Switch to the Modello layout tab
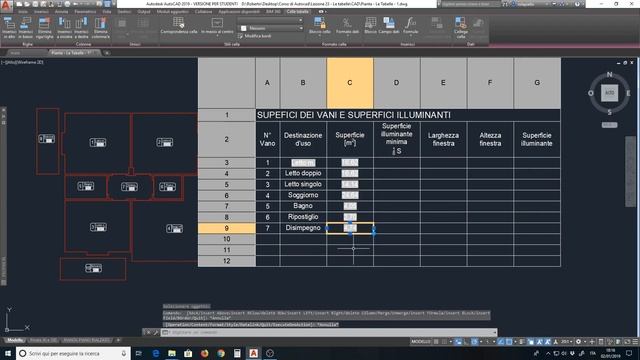The width and height of the screenshot is (640, 360). click(x=15, y=340)
